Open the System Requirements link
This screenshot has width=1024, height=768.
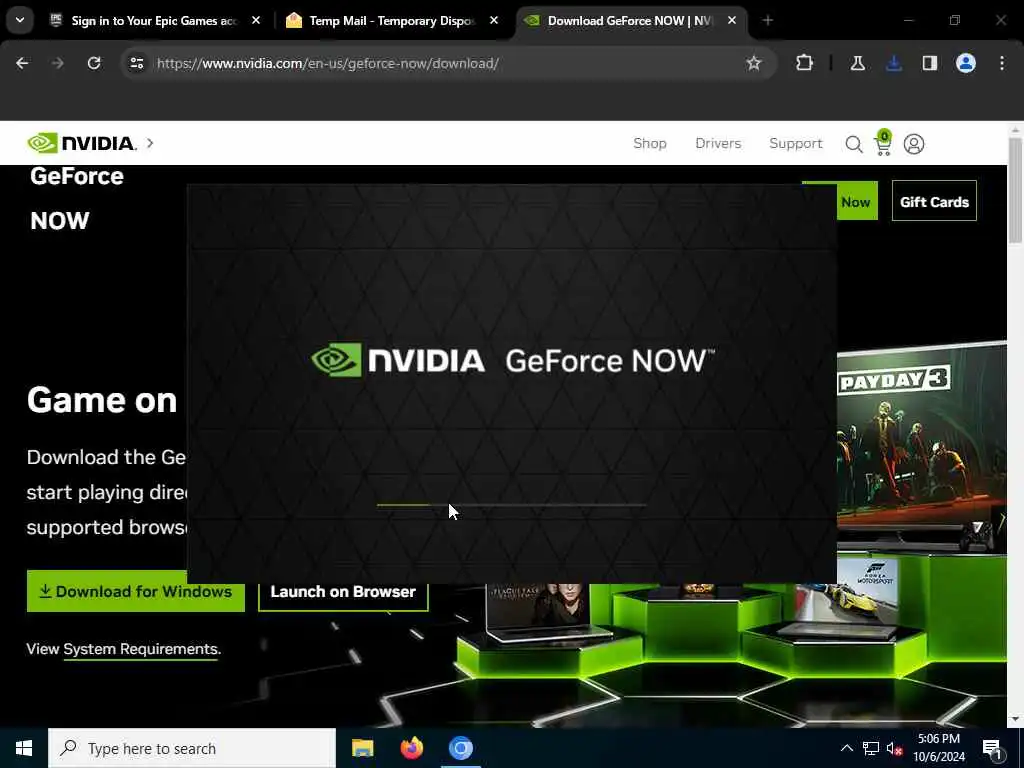click(x=142, y=649)
